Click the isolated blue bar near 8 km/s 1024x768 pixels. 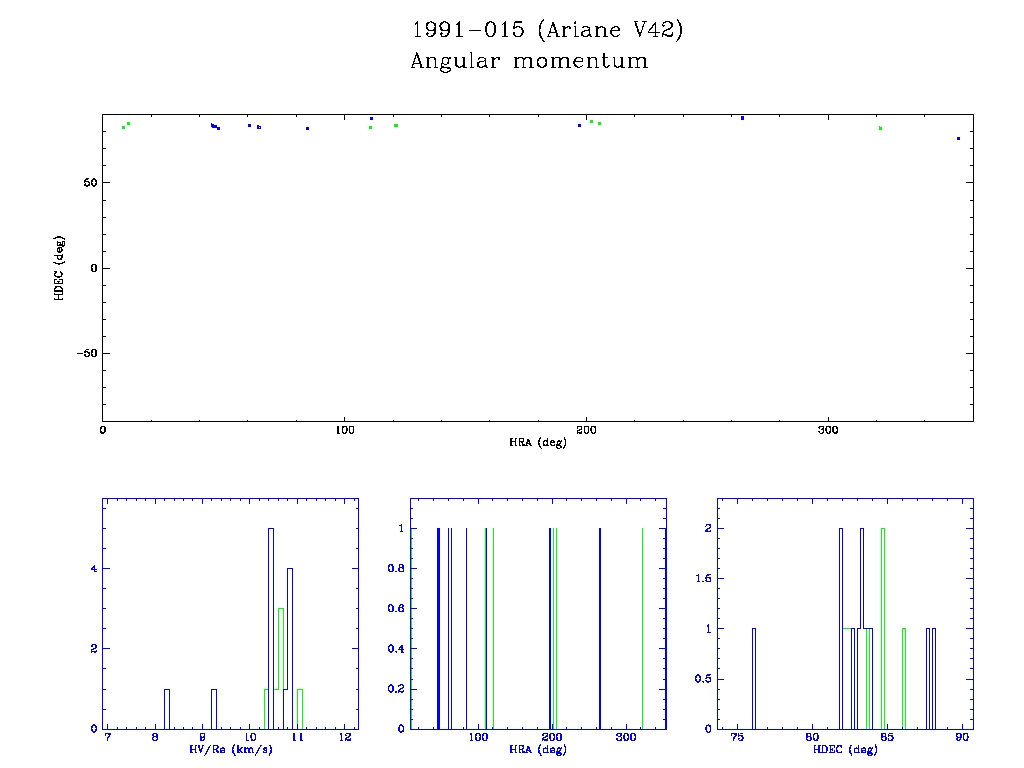pos(167,708)
